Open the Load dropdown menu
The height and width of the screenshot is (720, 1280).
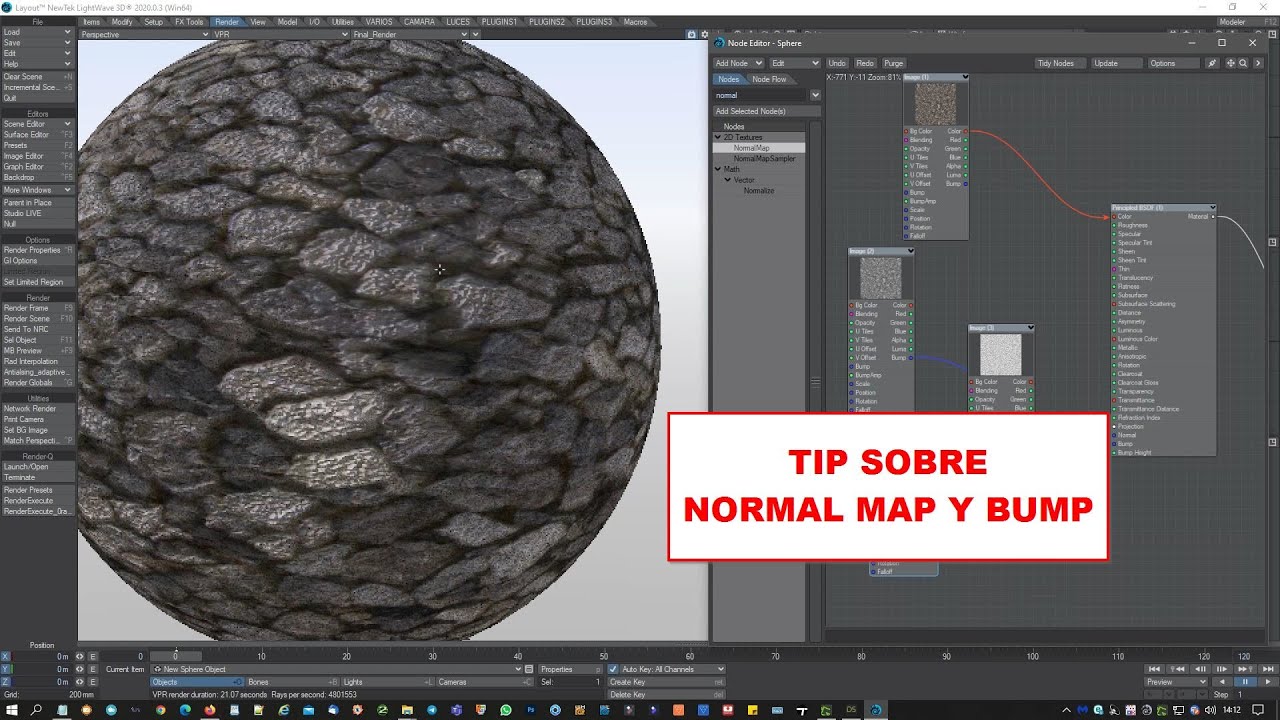[x=37, y=32]
